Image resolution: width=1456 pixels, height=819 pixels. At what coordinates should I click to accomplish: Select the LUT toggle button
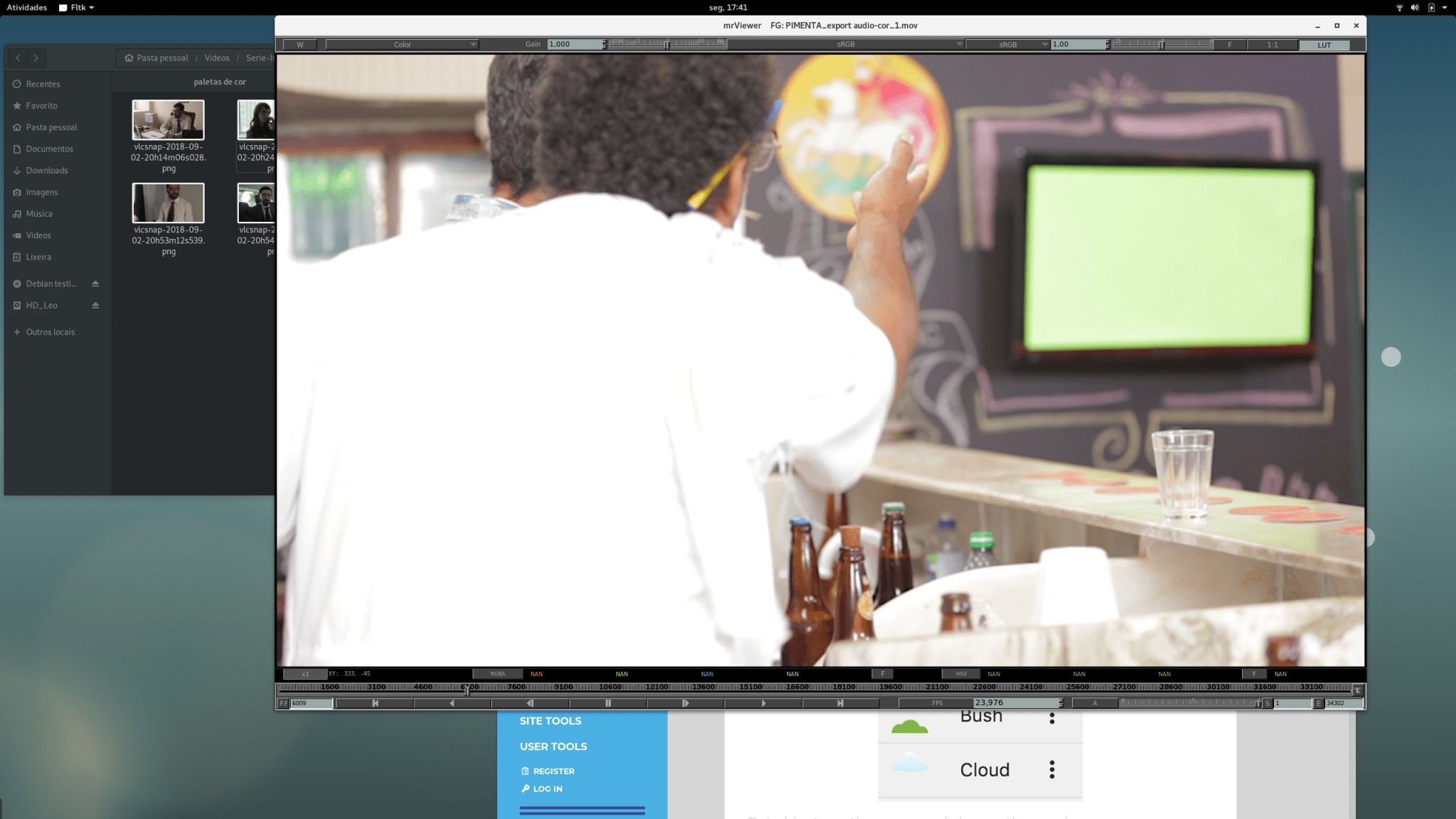[x=1325, y=44]
